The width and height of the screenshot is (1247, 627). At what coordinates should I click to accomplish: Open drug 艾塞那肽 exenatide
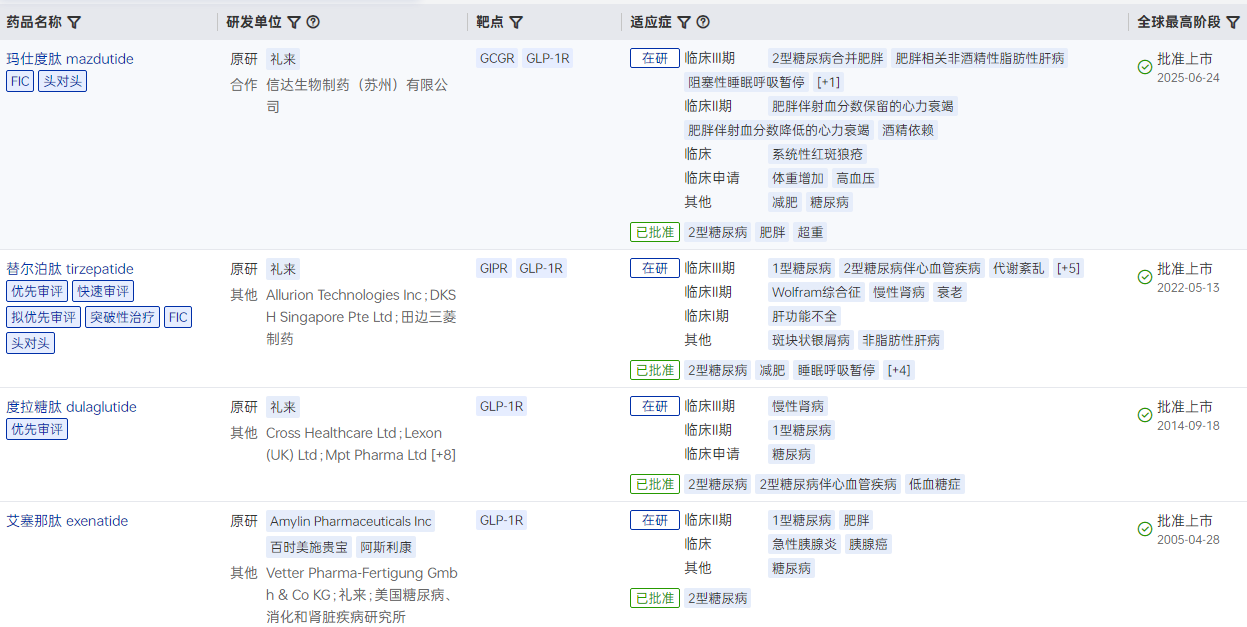67,521
